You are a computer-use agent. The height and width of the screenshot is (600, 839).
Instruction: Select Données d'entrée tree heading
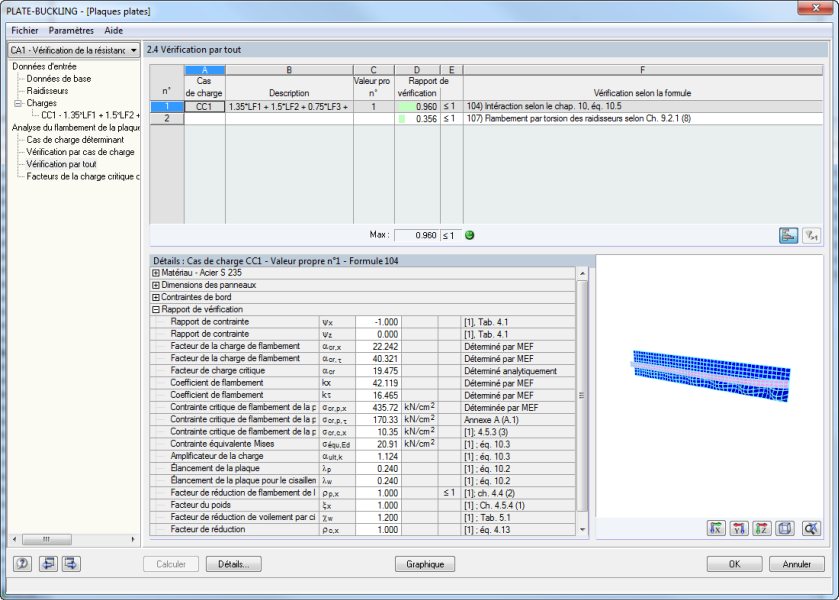[44, 66]
